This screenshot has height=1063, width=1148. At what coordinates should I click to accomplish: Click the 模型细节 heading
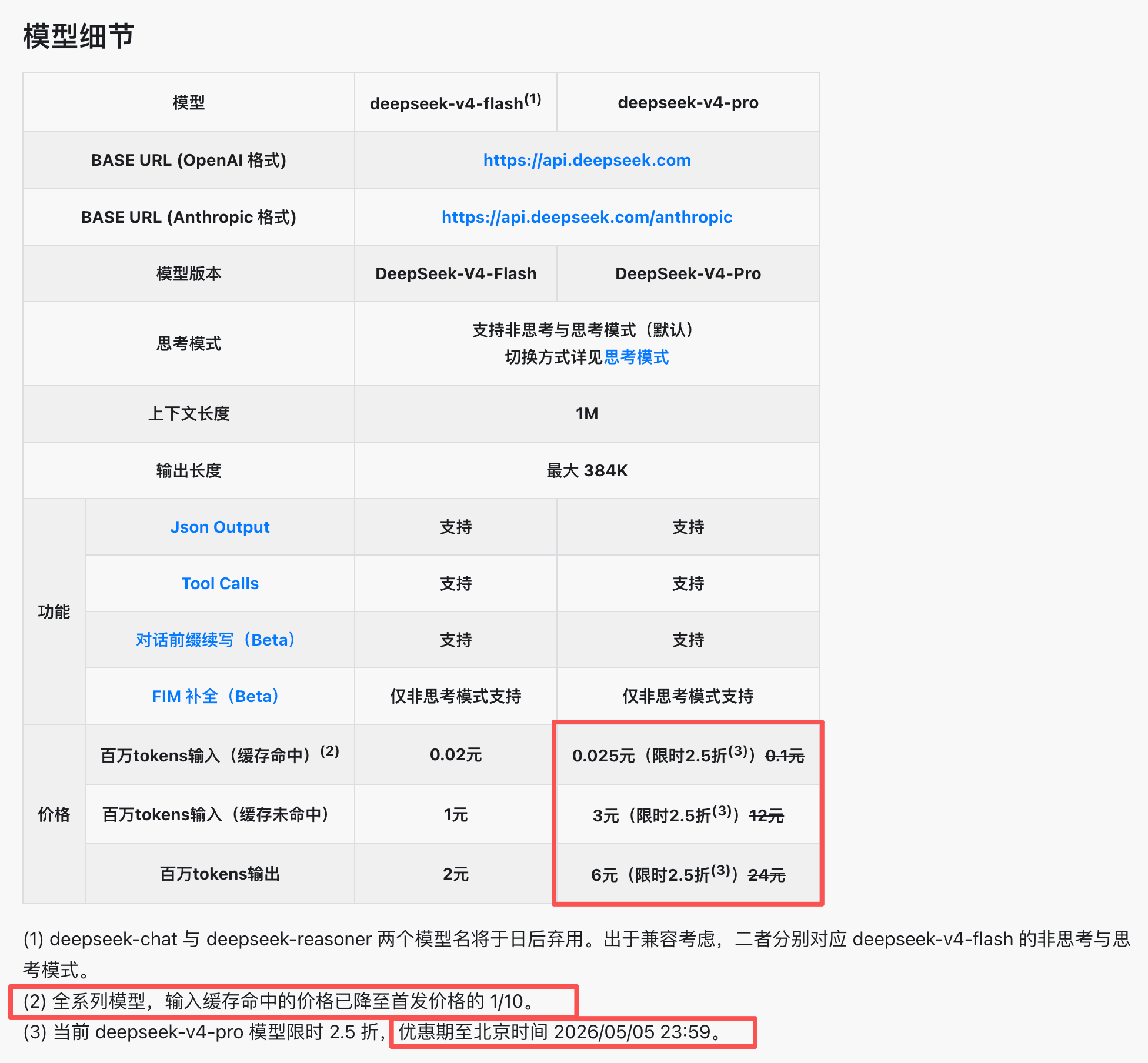click(x=78, y=36)
